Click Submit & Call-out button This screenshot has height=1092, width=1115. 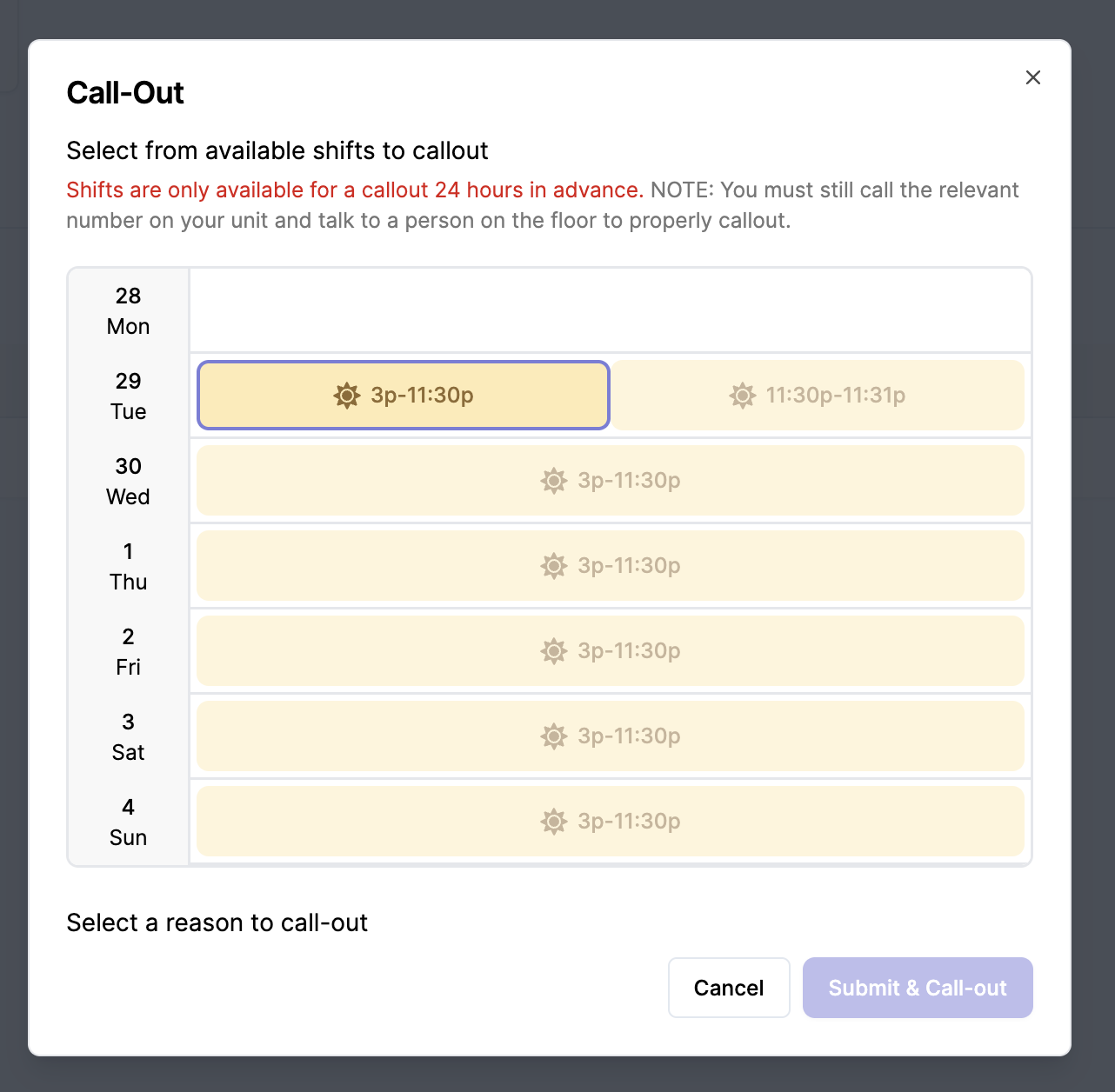(918, 988)
